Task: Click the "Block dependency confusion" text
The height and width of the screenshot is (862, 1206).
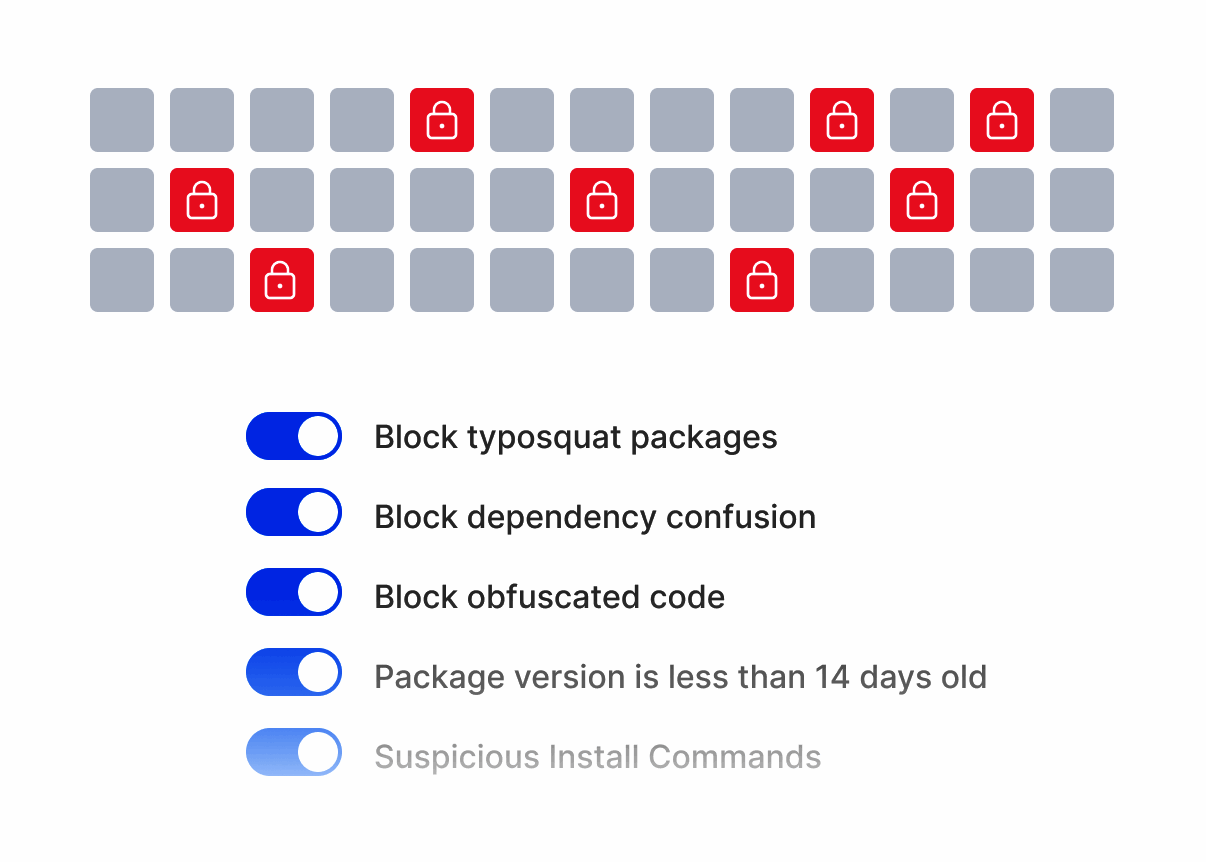Action: [x=594, y=517]
